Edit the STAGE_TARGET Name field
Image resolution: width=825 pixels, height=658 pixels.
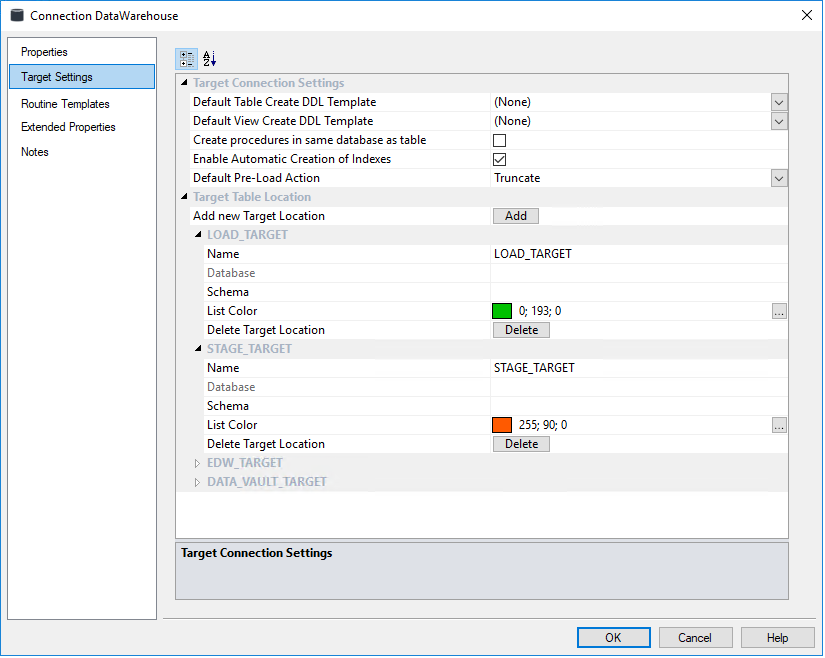[x=639, y=368]
